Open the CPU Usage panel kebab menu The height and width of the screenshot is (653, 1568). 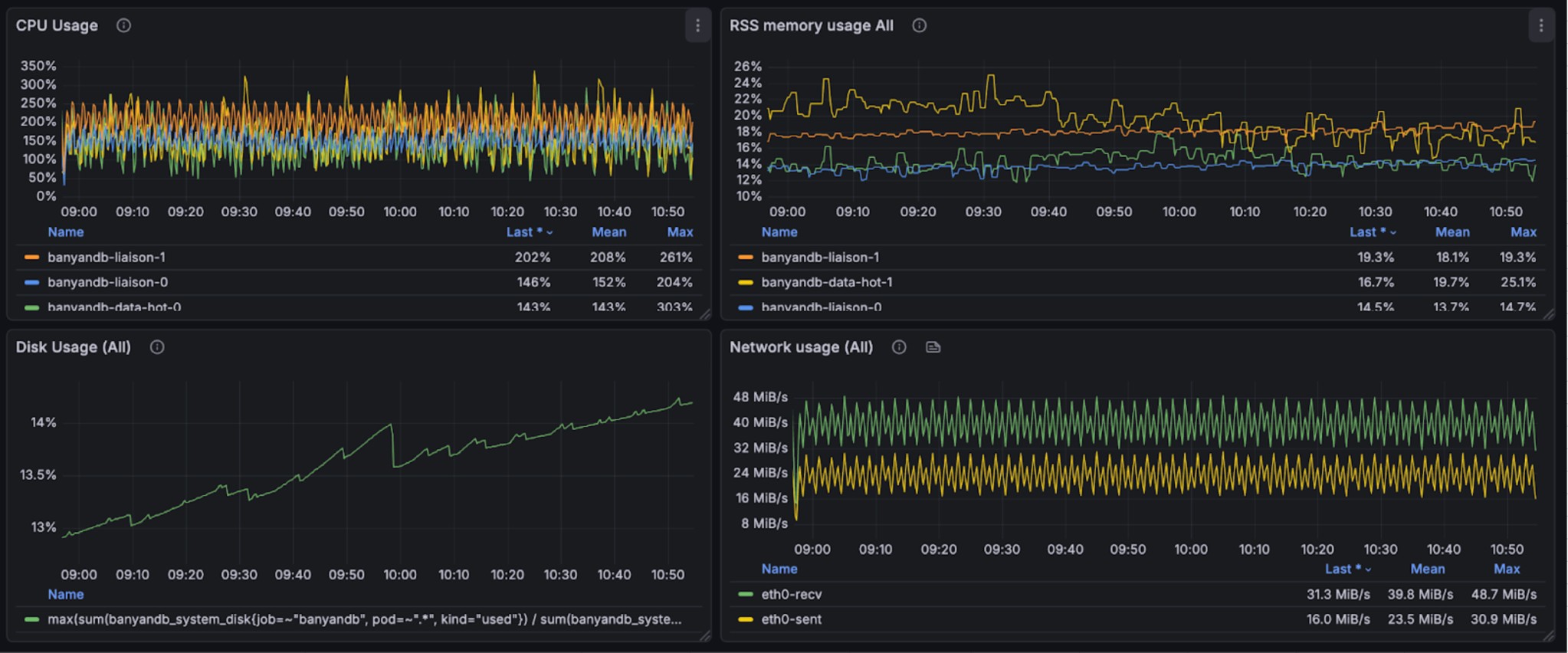click(697, 26)
